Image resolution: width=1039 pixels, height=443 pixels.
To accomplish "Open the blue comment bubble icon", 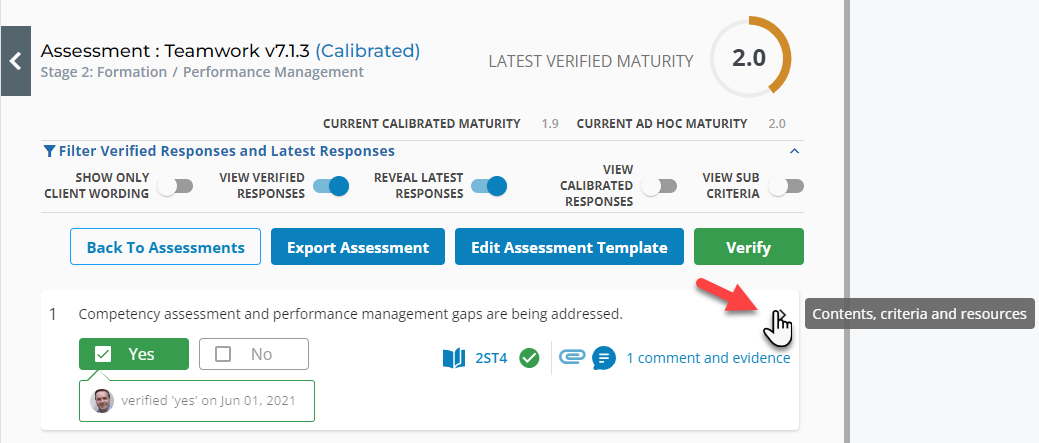I will (603, 357).
